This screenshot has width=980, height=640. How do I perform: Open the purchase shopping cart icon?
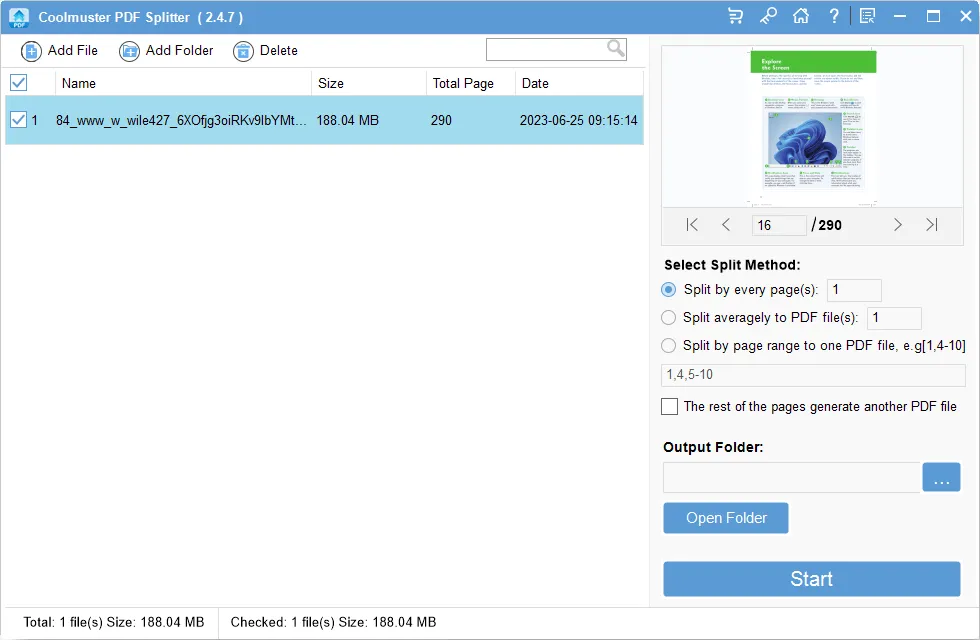point(735,16)
